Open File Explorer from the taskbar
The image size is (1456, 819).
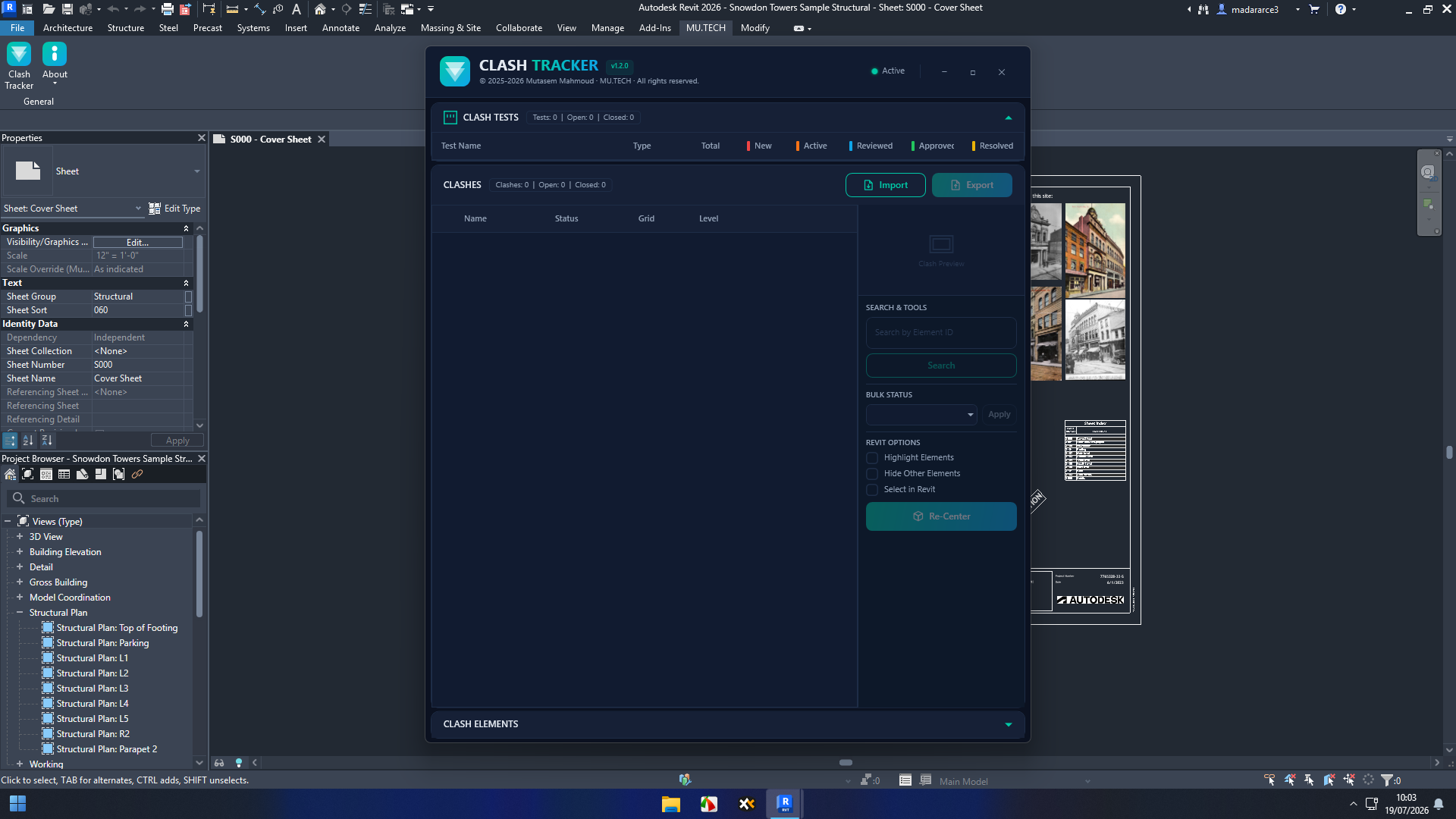coord(671,804)
